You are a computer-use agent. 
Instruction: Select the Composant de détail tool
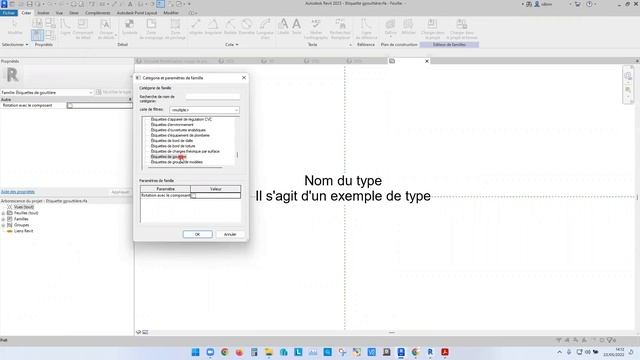(83, 29)
